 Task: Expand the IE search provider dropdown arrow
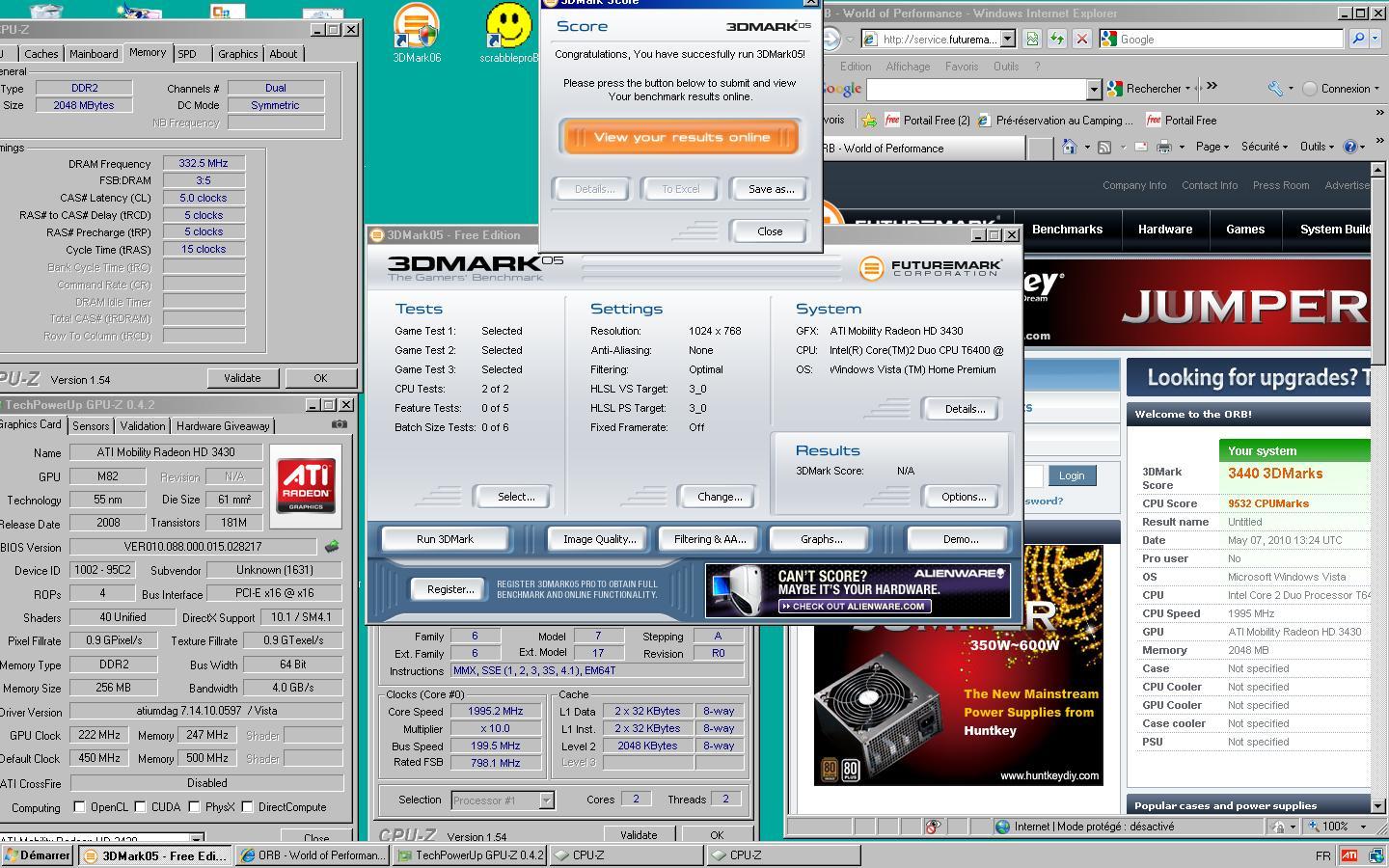(1377, 40)
